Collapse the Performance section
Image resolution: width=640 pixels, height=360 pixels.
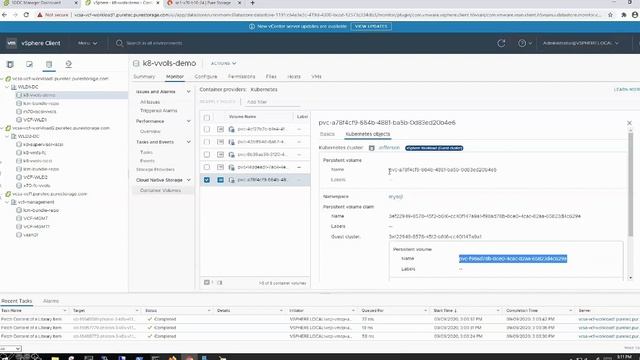189,121
